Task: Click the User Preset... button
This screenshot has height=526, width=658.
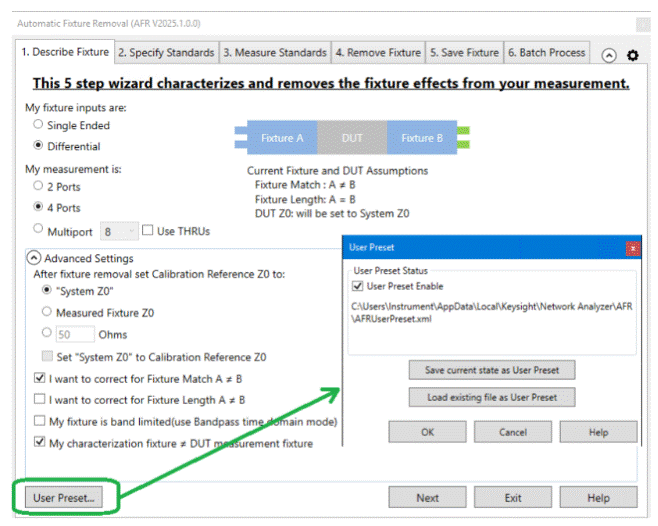Action: click(65, 496)
